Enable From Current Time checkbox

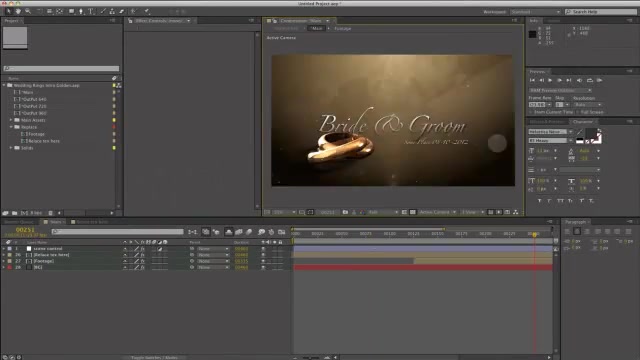(x=531, y=112)
